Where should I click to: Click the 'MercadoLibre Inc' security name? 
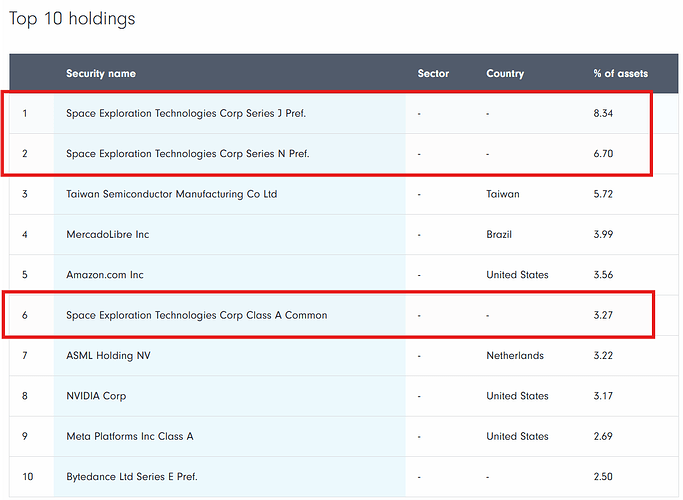108,234
